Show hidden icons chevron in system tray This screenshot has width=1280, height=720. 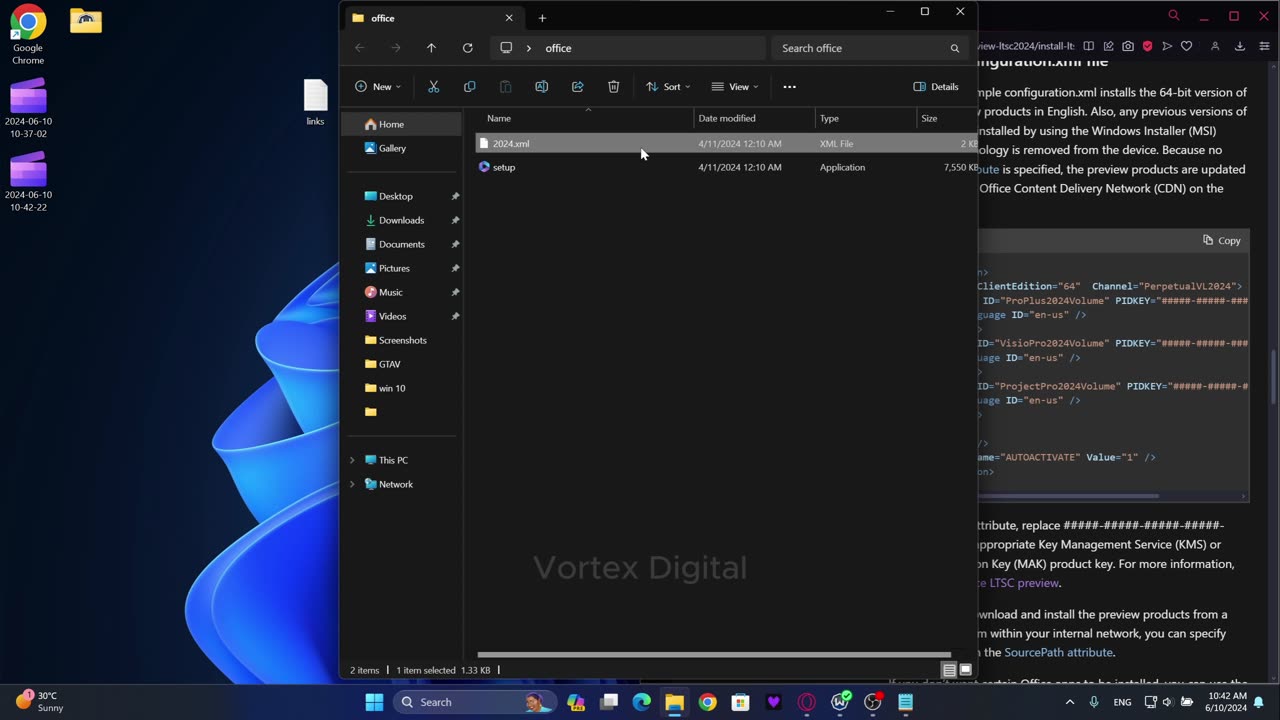pyautogui.click(x=1070, y=702)
